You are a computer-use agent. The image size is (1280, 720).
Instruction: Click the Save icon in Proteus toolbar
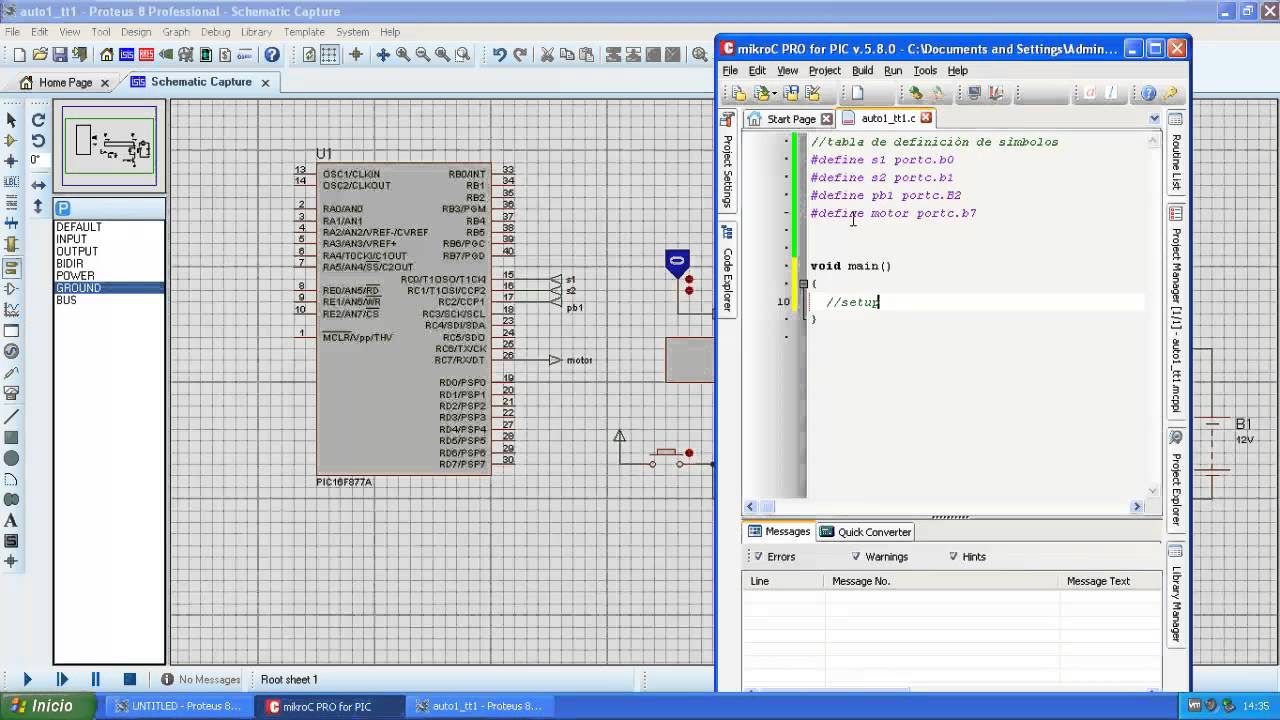60,55
